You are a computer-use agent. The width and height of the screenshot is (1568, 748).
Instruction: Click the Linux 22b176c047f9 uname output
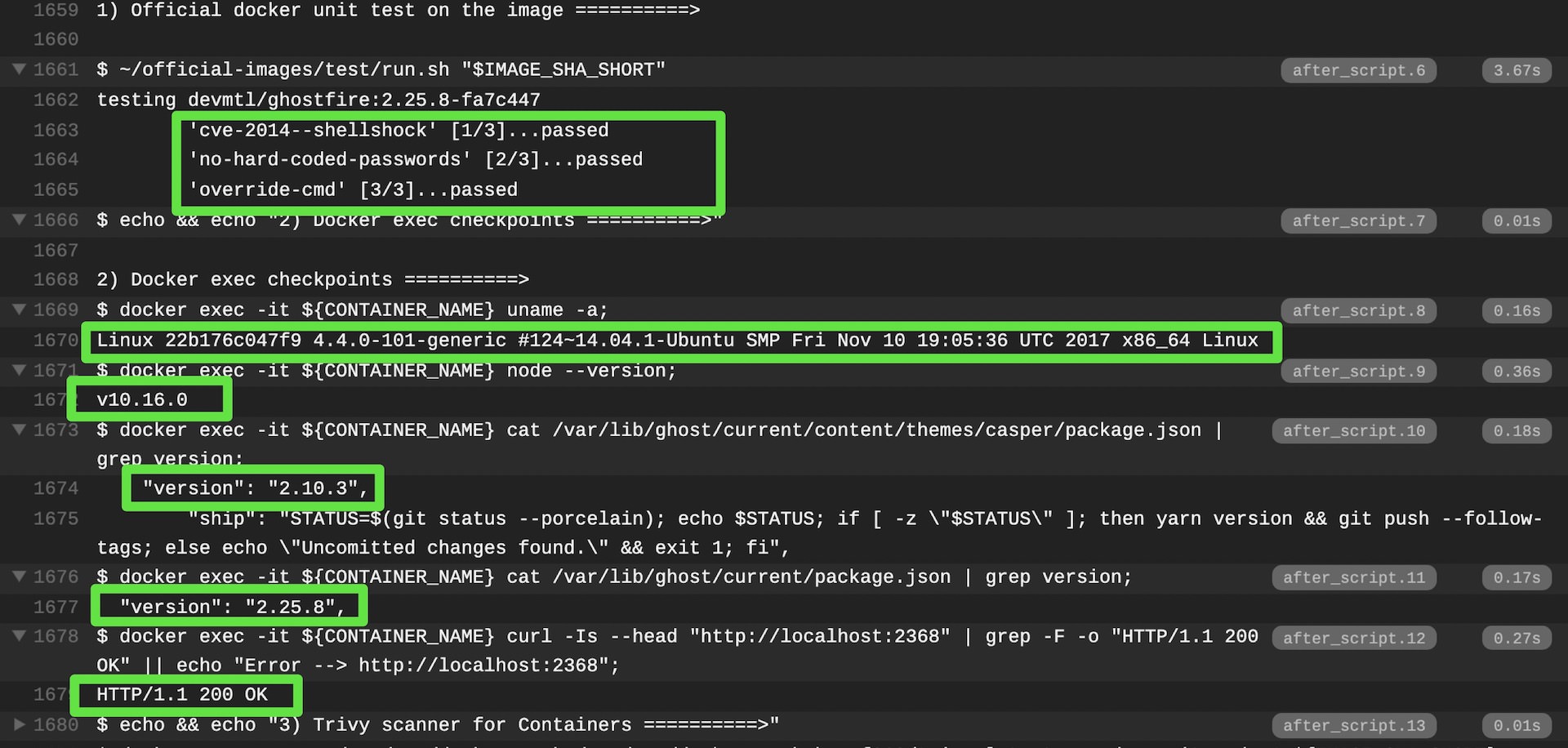tap(678, 341)
